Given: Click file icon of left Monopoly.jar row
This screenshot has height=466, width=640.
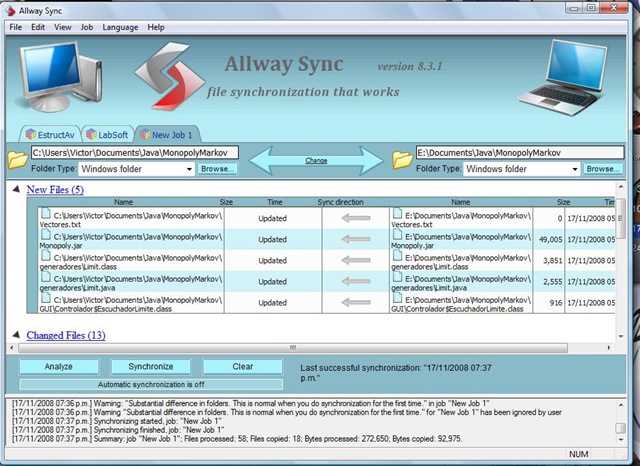Looking at the screenshot, I should (46, 235).
